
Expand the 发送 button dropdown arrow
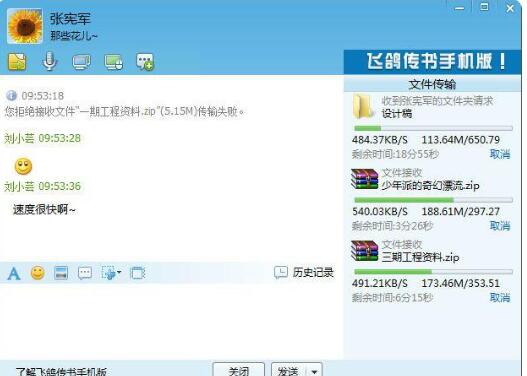[314, 371]
